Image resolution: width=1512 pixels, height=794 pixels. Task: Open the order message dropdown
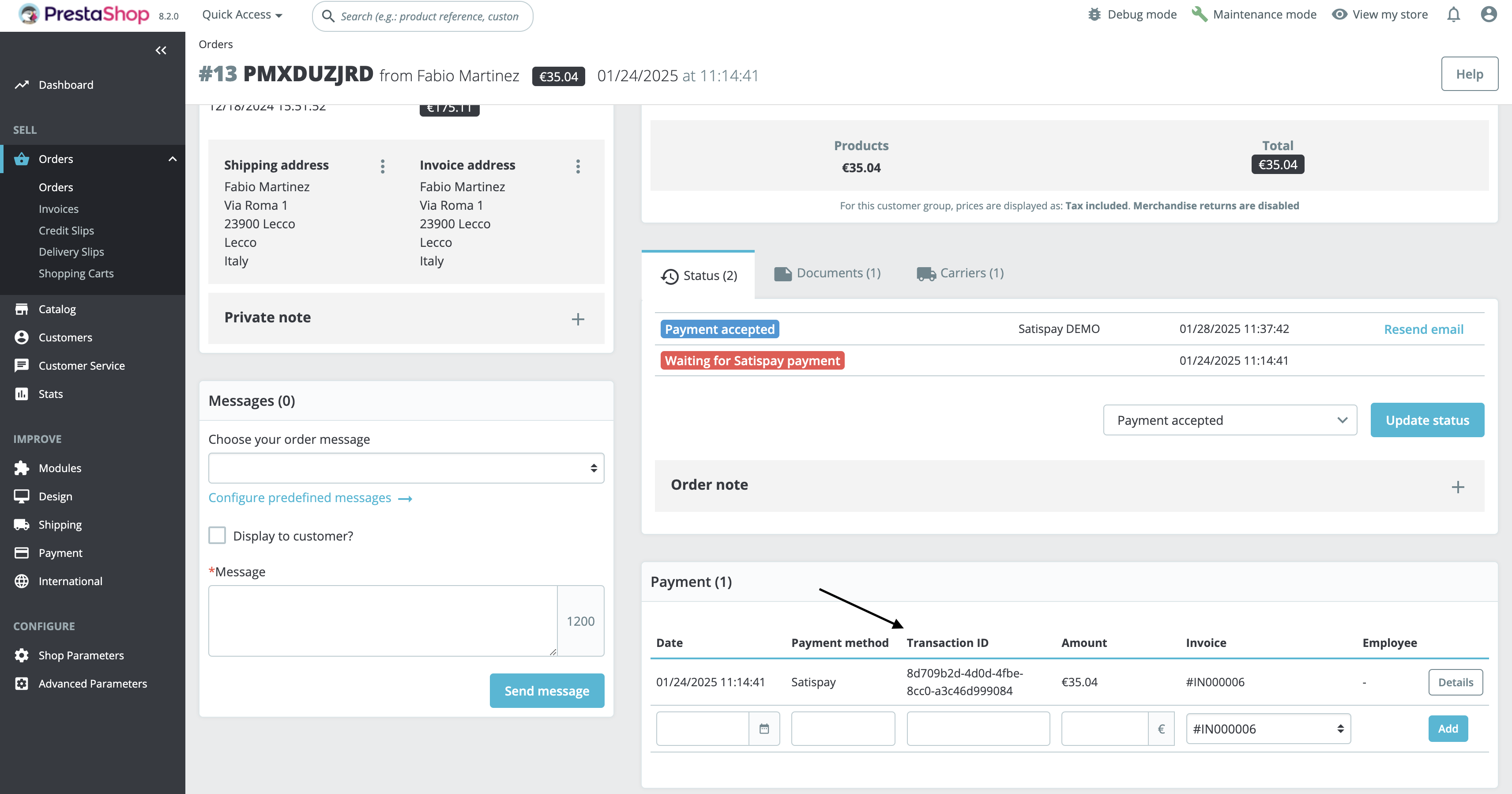(x=406, y=468)
